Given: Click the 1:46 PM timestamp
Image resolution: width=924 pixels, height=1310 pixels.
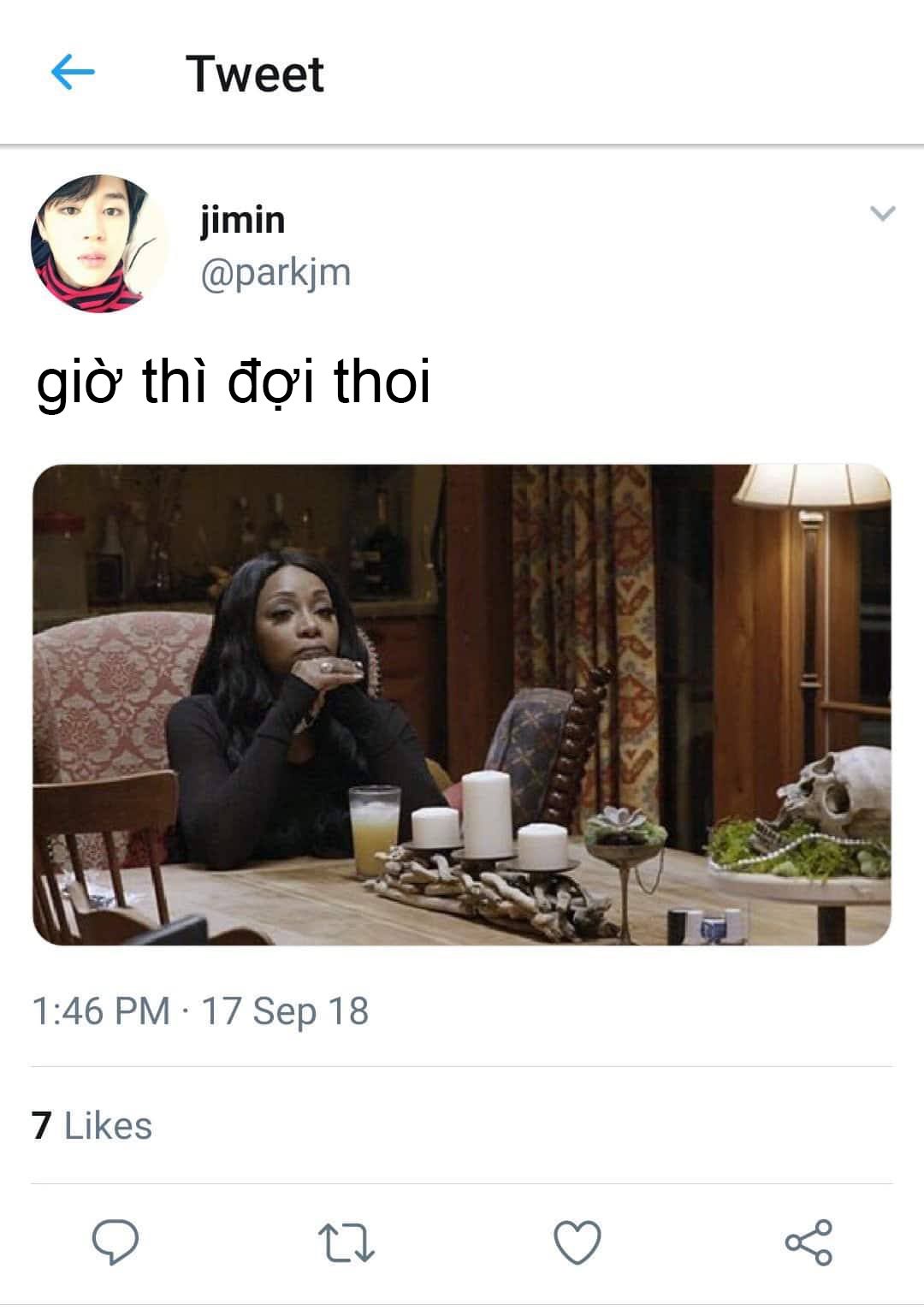Looking at the screenshot, I should [101, 1011].
